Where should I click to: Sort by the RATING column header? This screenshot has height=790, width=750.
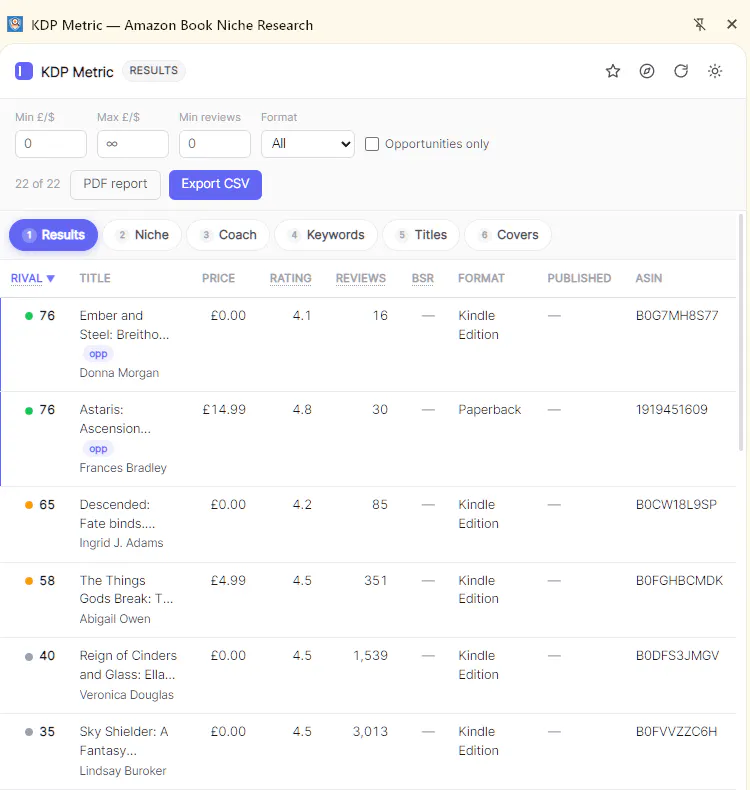pyautogui.click(x=291, y=278)
